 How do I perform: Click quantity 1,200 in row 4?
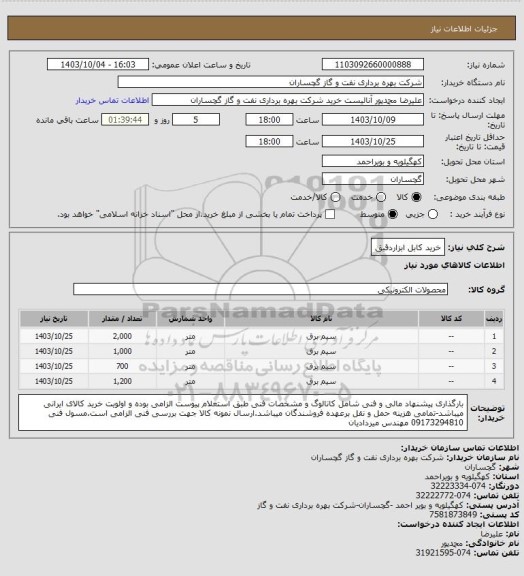[x=122, y=381]
